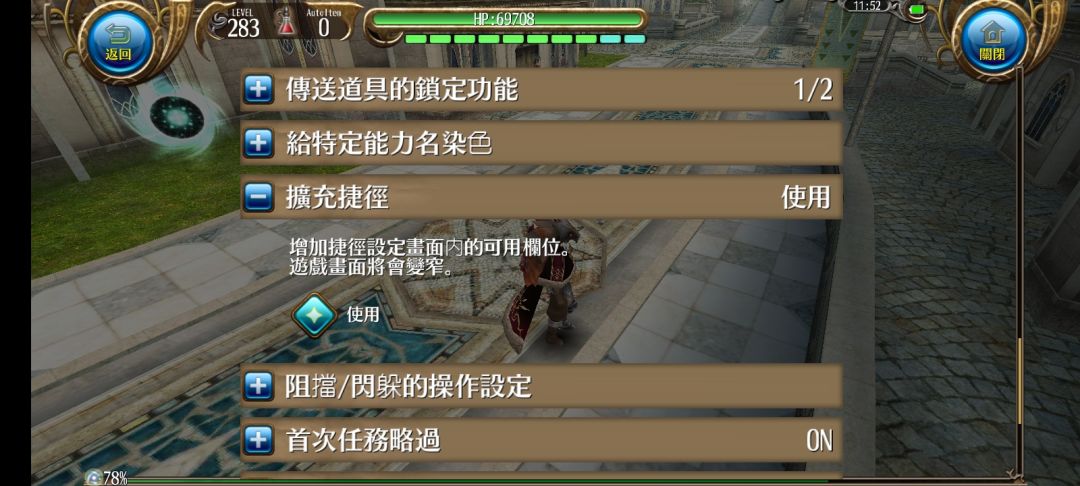Select the 使用 text option label
The width and height of the screenshot is (1080, 486).
363,315
